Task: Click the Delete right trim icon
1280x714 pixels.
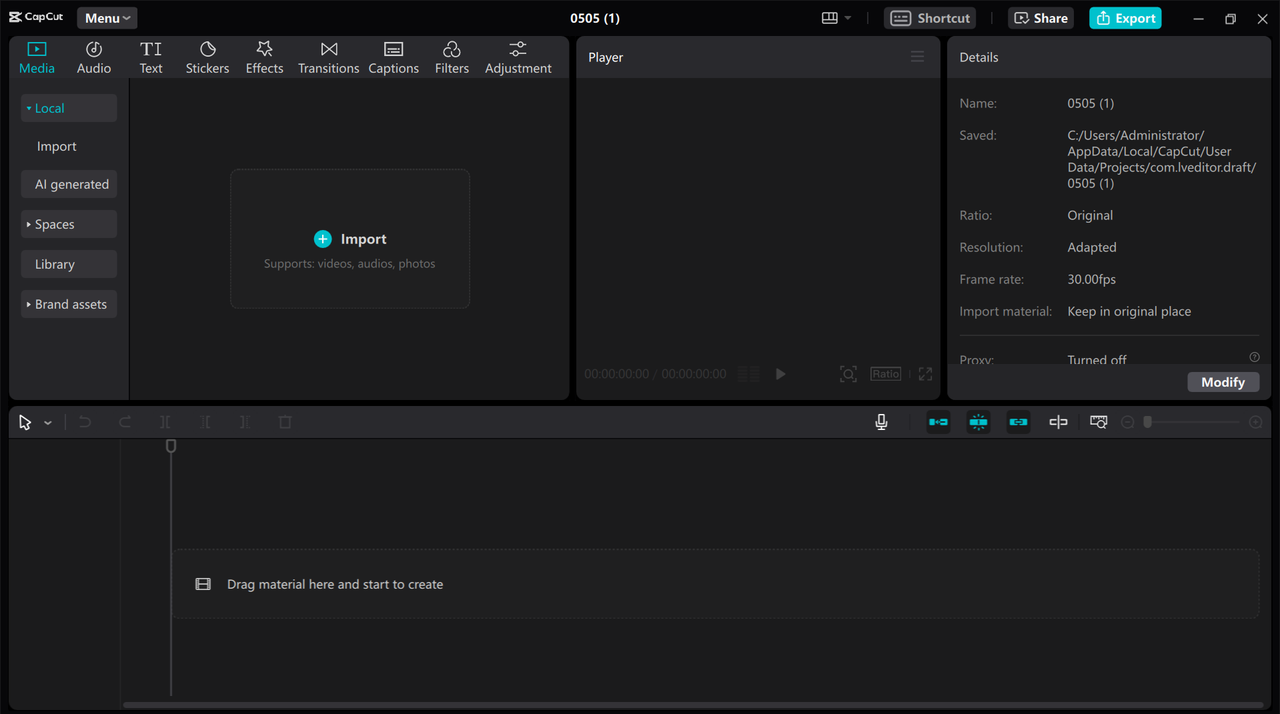Action: pos(245,423)
